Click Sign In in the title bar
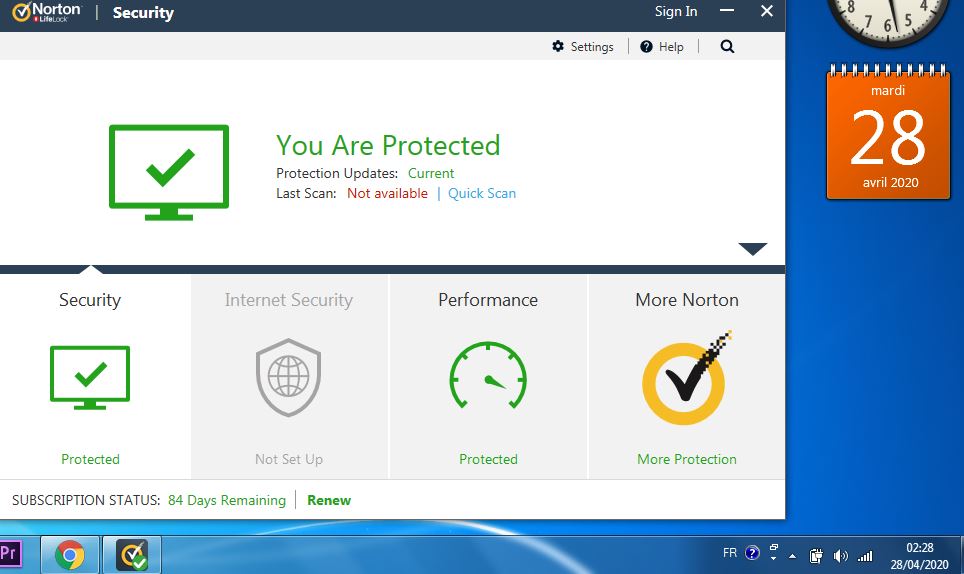 click(676, 12)
